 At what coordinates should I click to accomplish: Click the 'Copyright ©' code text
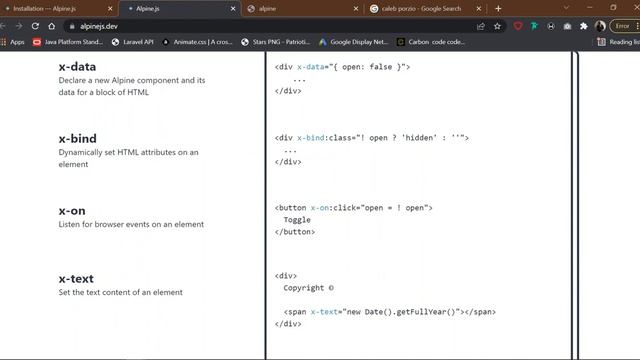click(309, 288)
